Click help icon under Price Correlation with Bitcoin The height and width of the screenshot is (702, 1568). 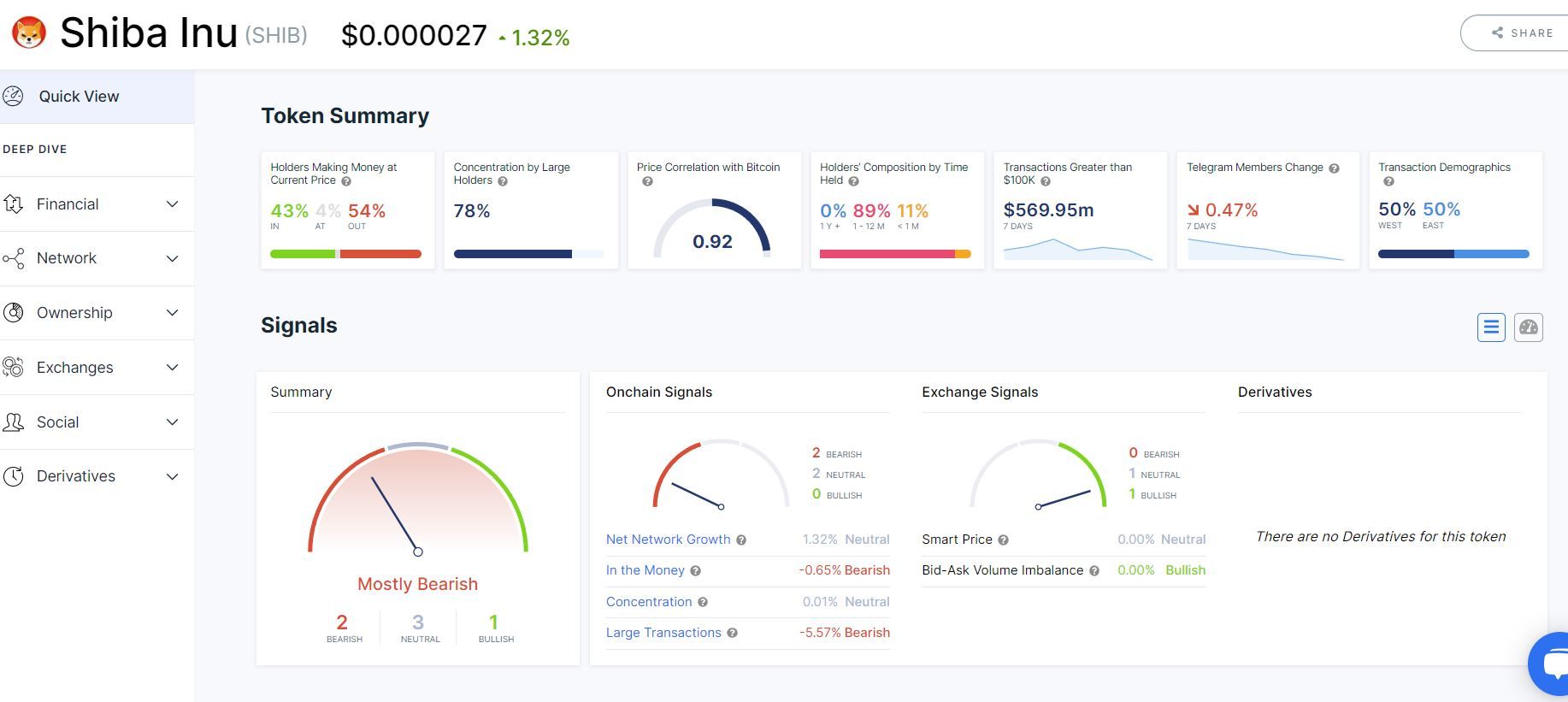pyautogui.click(x=647, y=181)
